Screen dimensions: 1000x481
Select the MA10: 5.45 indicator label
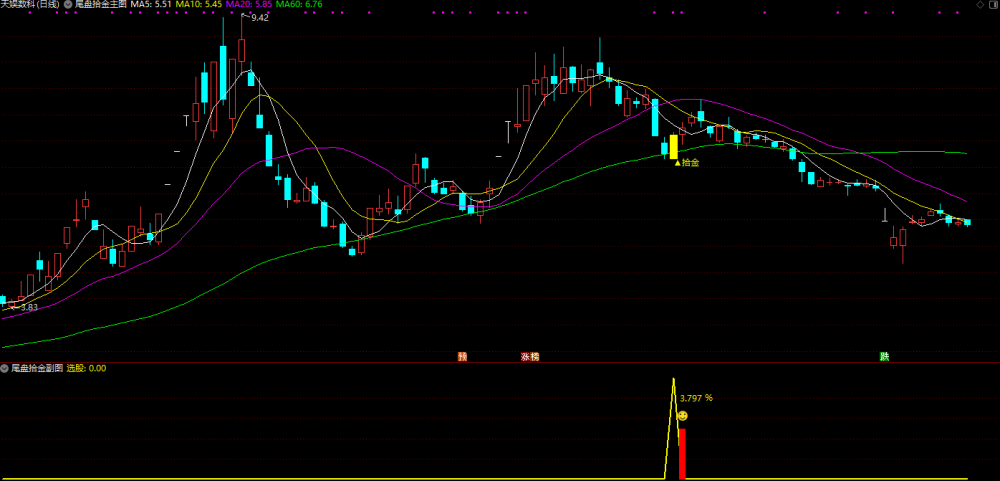[x=199, y=4]
